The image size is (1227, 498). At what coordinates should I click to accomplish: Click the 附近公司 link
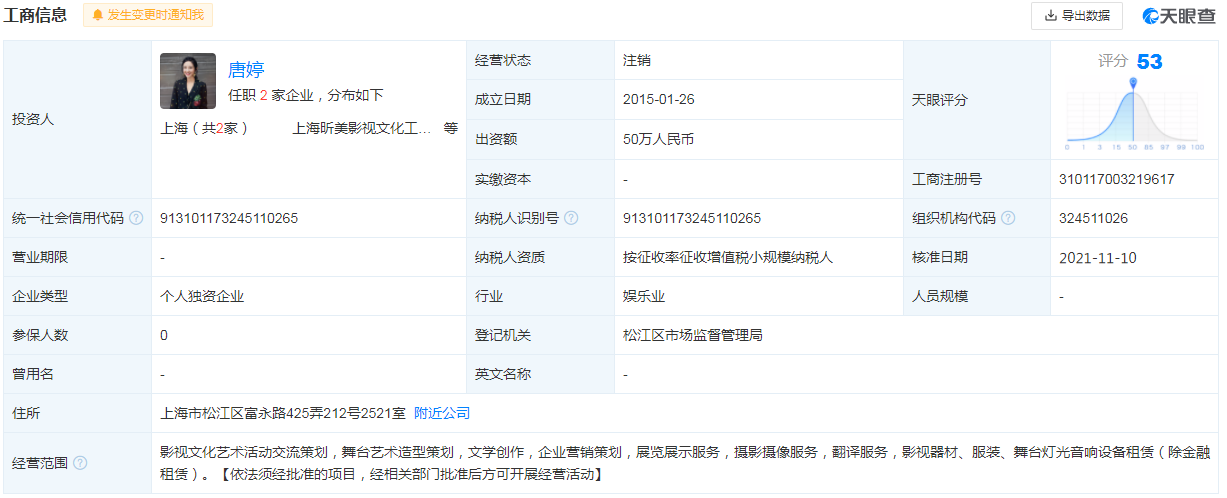tap(442, 413)
